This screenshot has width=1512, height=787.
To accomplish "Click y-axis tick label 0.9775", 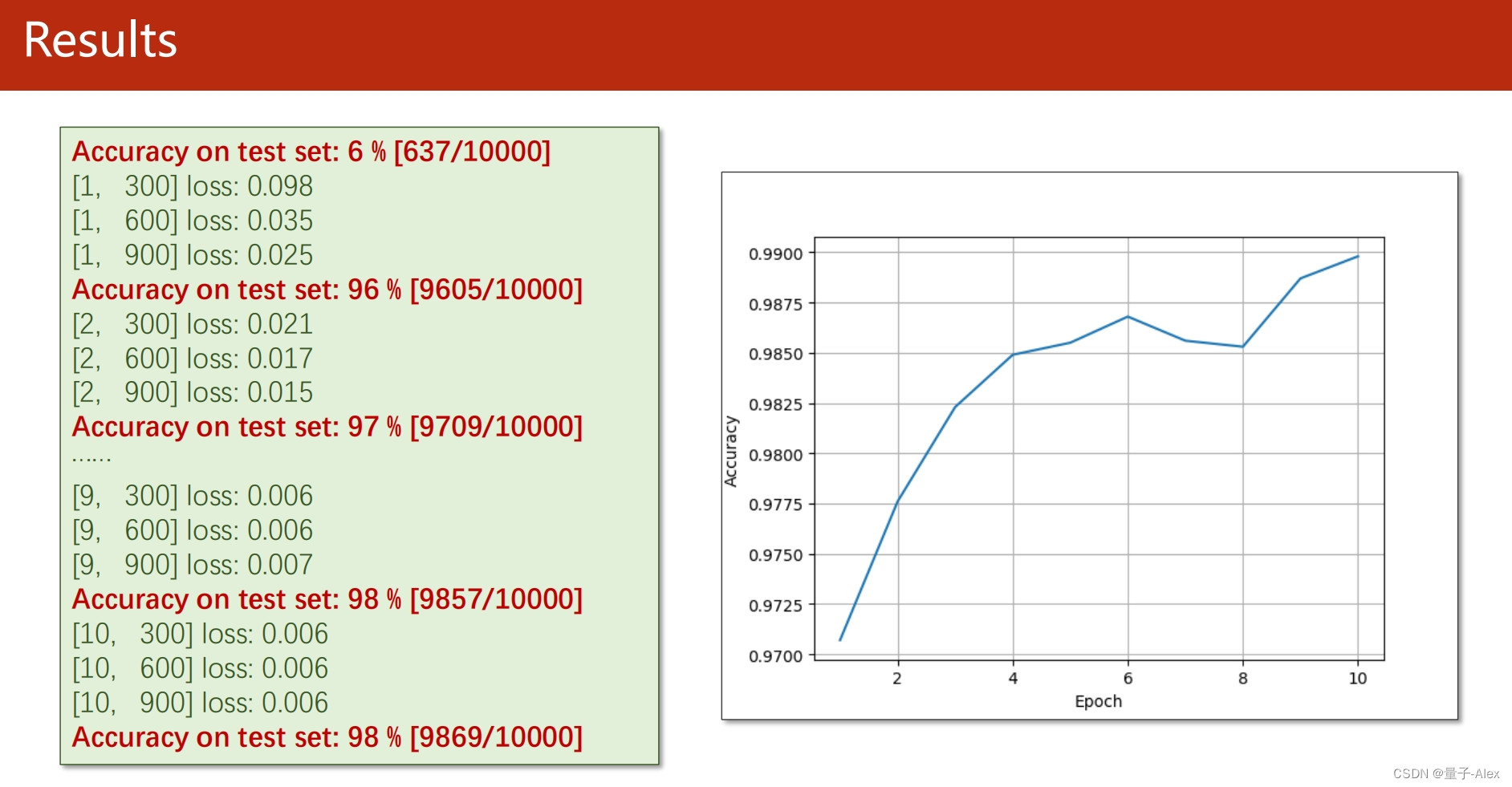I will pyautogui.click(x=775, y=505).
